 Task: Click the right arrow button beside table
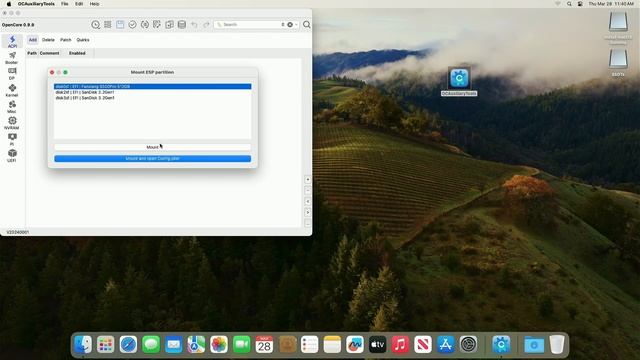308,213
